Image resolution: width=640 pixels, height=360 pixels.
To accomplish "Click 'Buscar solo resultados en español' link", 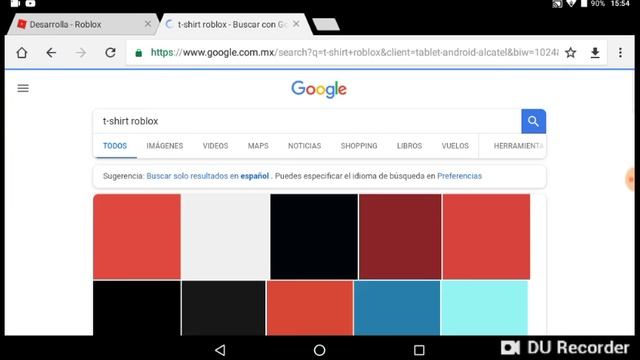I will pyautogui.click(x=208, y=176).
